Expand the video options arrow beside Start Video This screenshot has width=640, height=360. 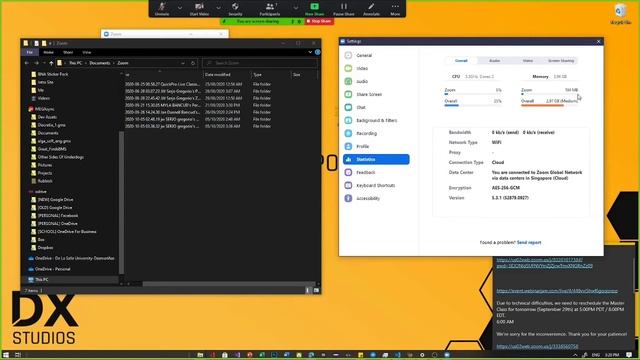(218, 7)
